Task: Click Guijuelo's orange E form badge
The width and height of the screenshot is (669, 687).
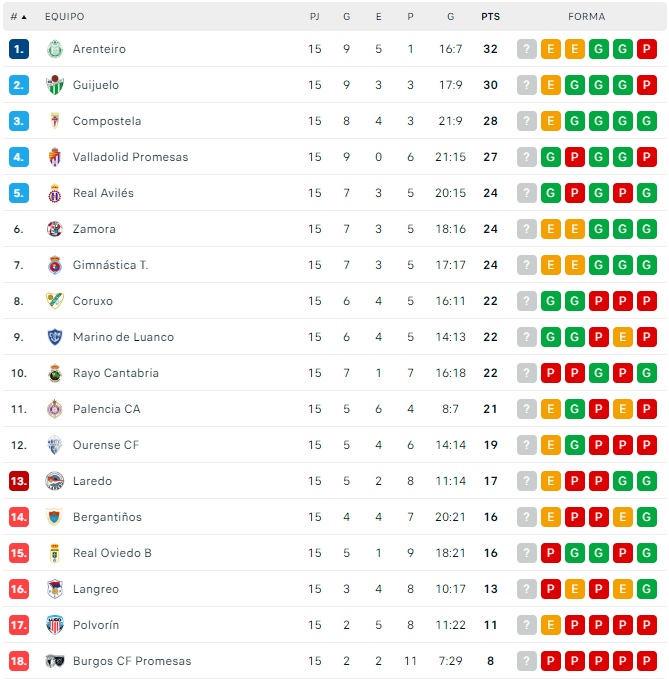Action: pos(551,85)
